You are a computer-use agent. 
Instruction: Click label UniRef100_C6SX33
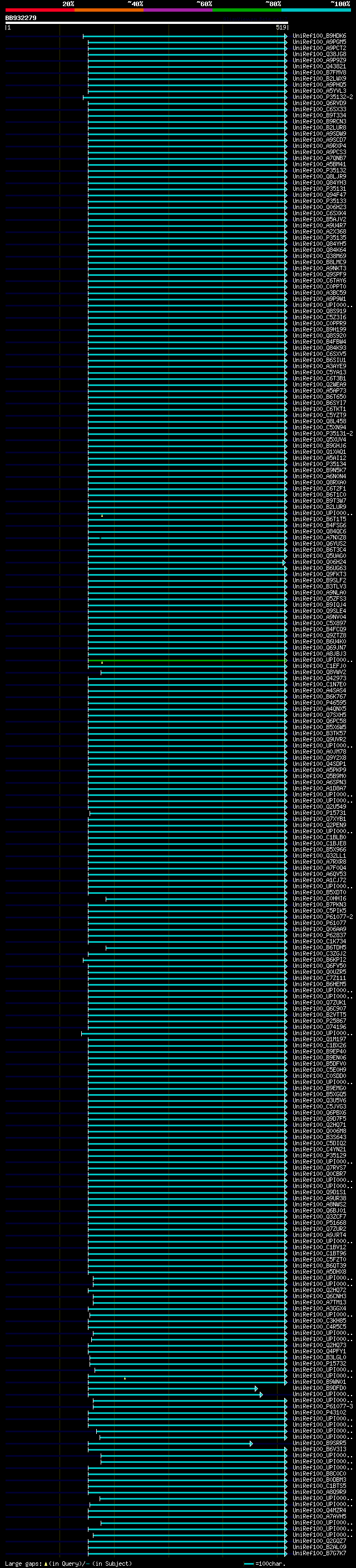pyautogui.click(x=319, y=109)
